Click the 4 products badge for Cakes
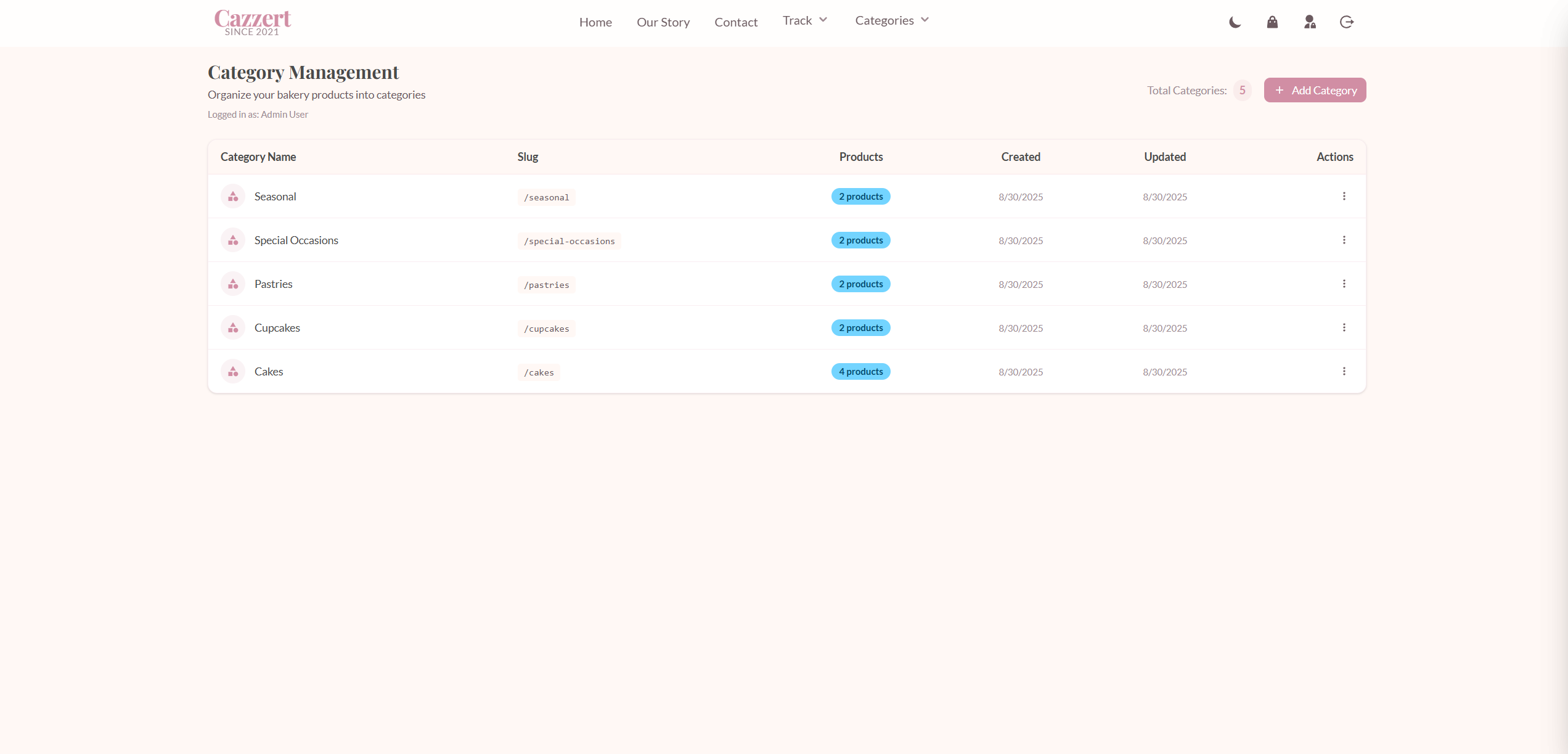Screen dimensions: 1568x754 point(860,371)
